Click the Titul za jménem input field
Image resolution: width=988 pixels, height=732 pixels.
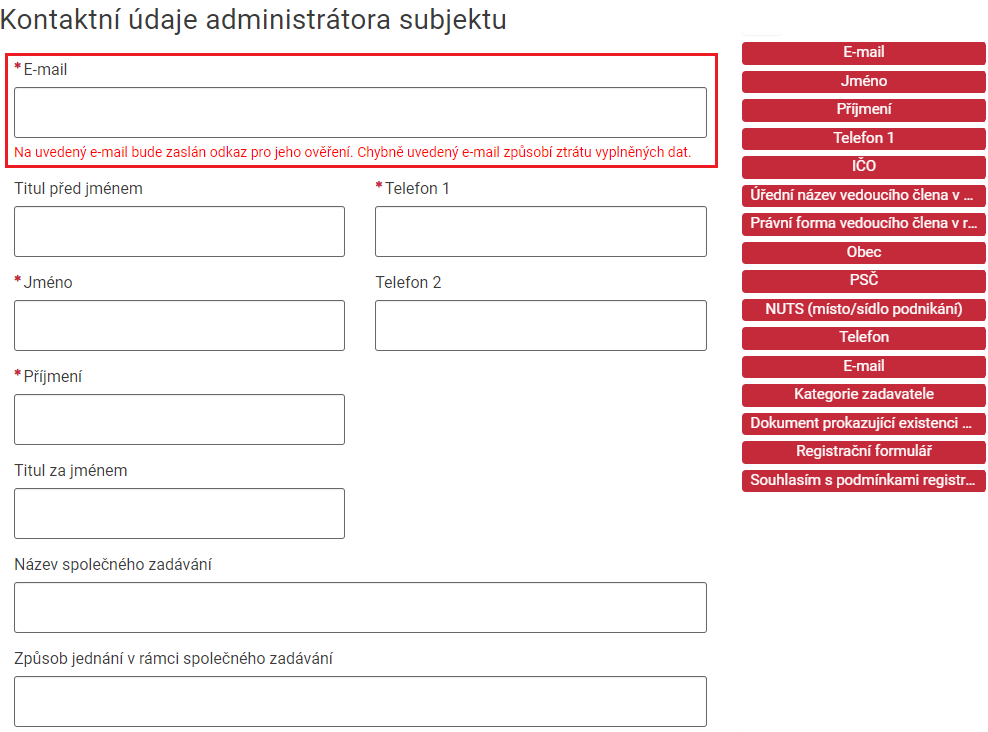179,514
